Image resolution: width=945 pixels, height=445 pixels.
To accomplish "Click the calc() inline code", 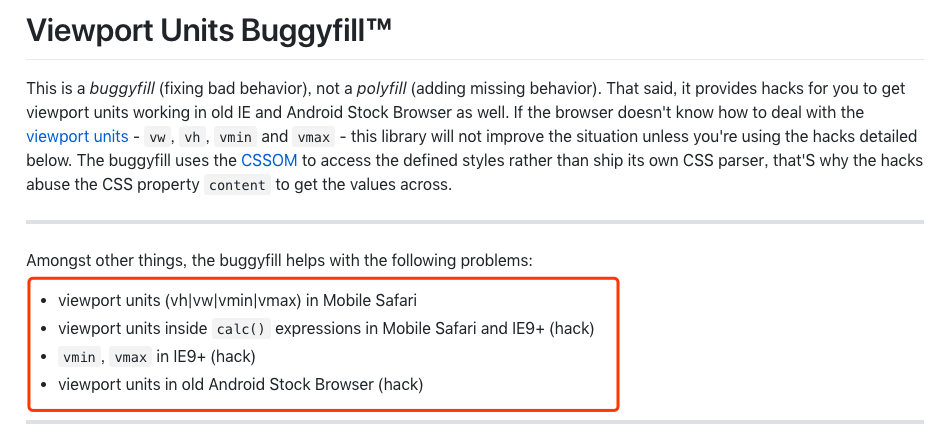I will tap(241, 329).
